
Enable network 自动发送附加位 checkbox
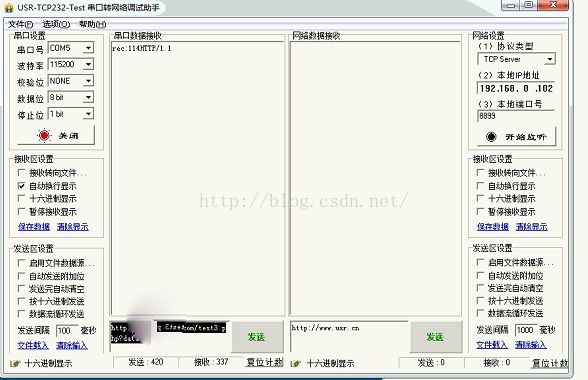(480, 275)
